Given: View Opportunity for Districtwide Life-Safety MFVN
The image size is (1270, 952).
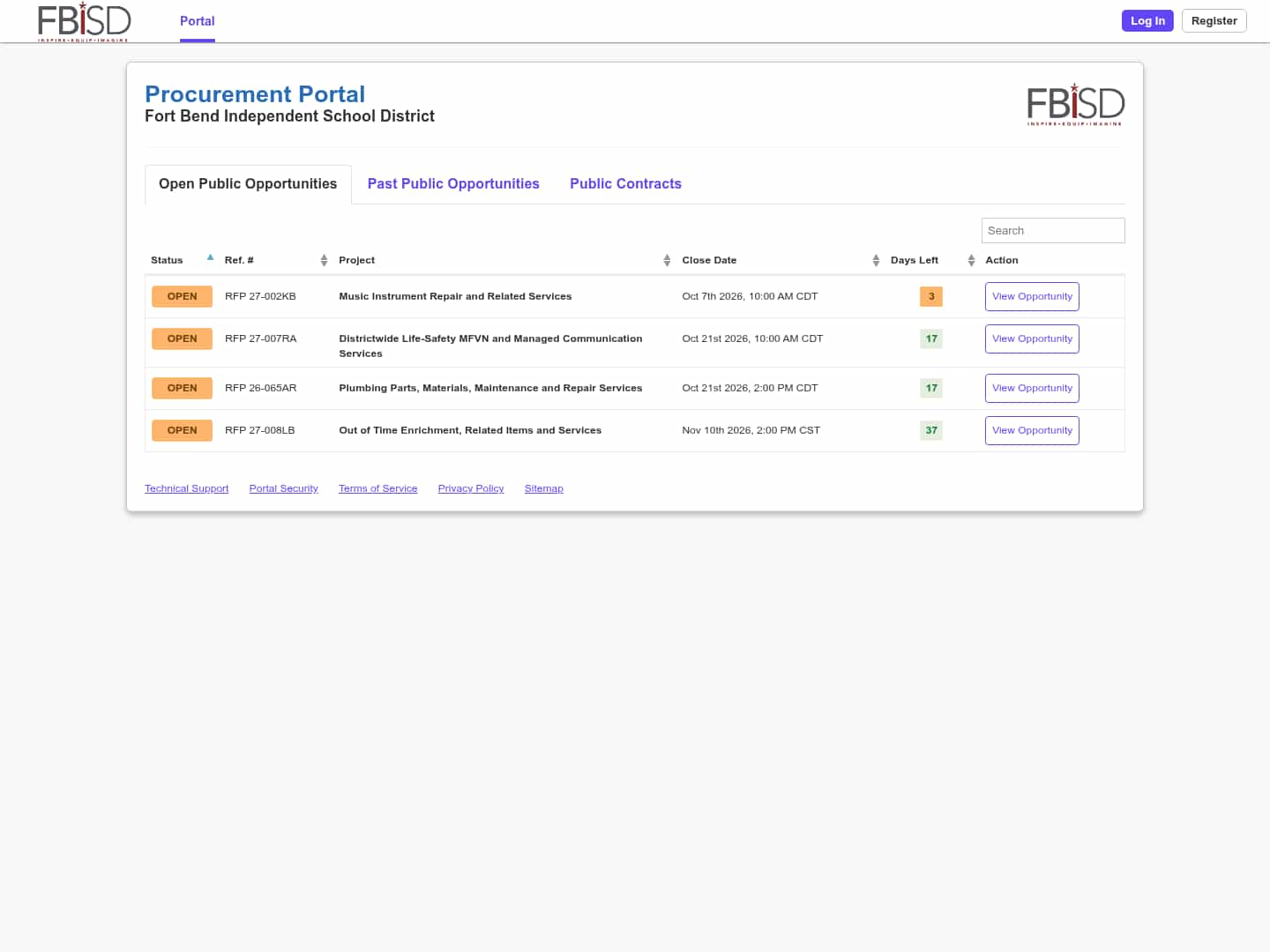Looking at the screenshot, I should (1032, 339).
